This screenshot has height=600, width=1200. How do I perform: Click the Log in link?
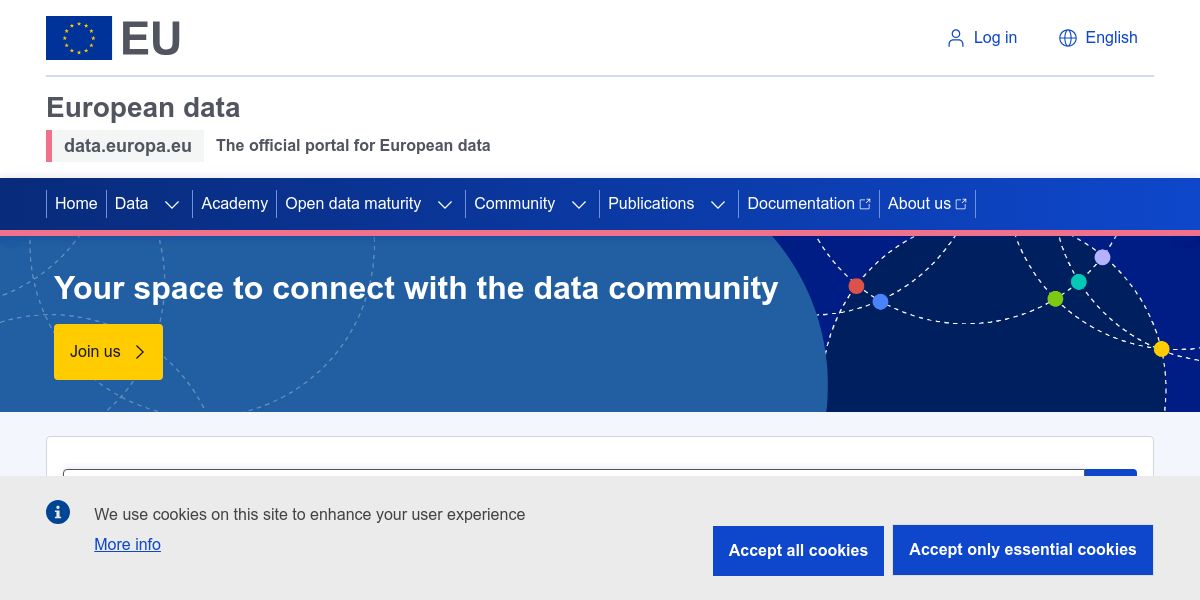pos(995,38)
